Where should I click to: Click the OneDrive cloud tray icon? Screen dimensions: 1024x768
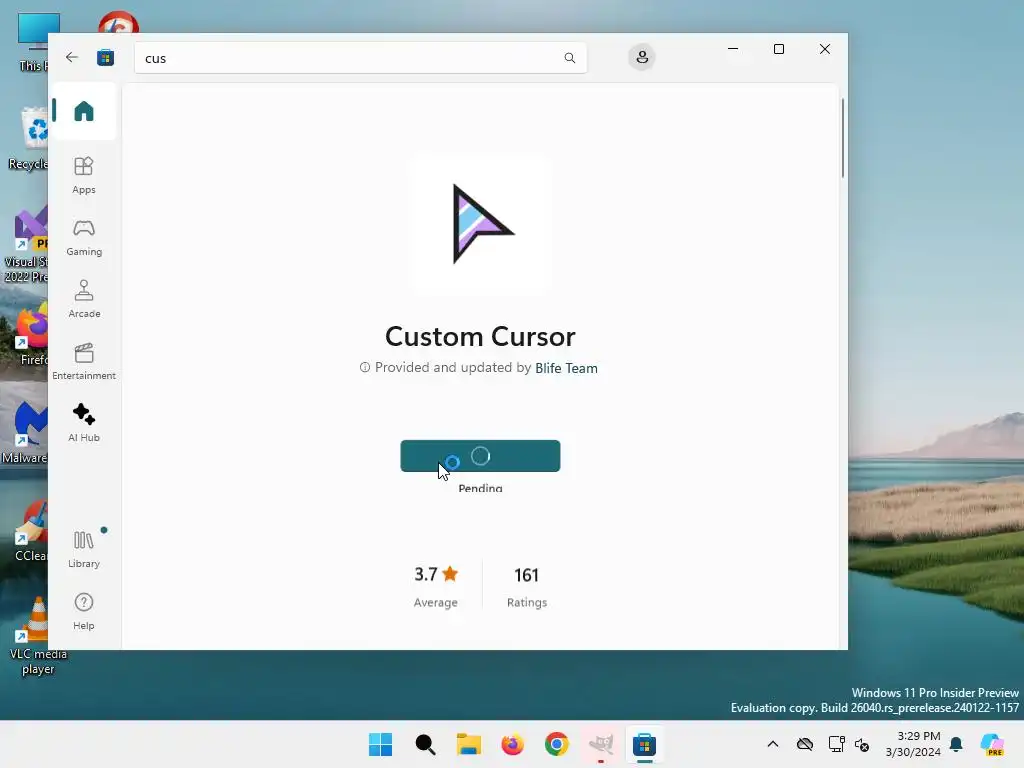coord(805,744)
